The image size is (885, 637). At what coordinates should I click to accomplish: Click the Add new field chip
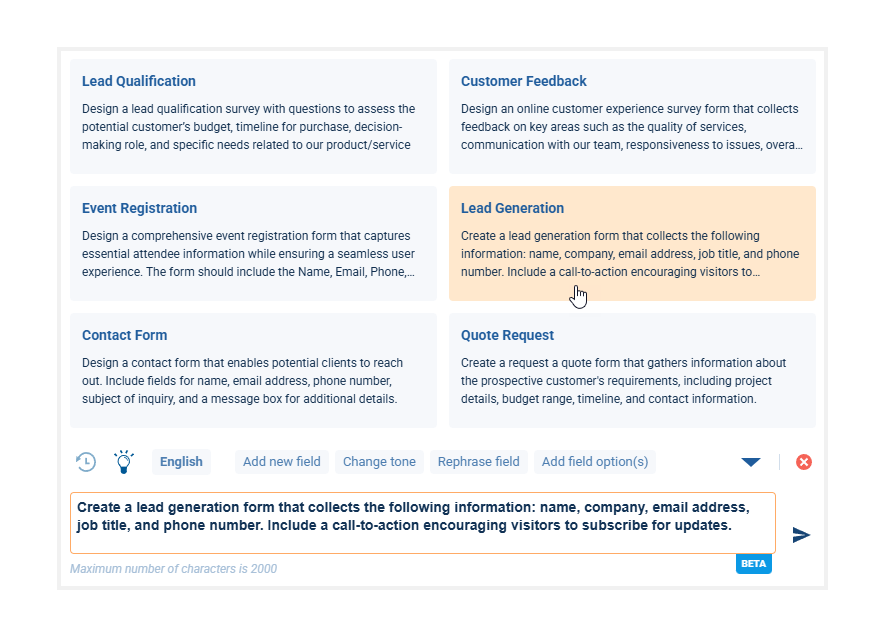click(282, 462)
